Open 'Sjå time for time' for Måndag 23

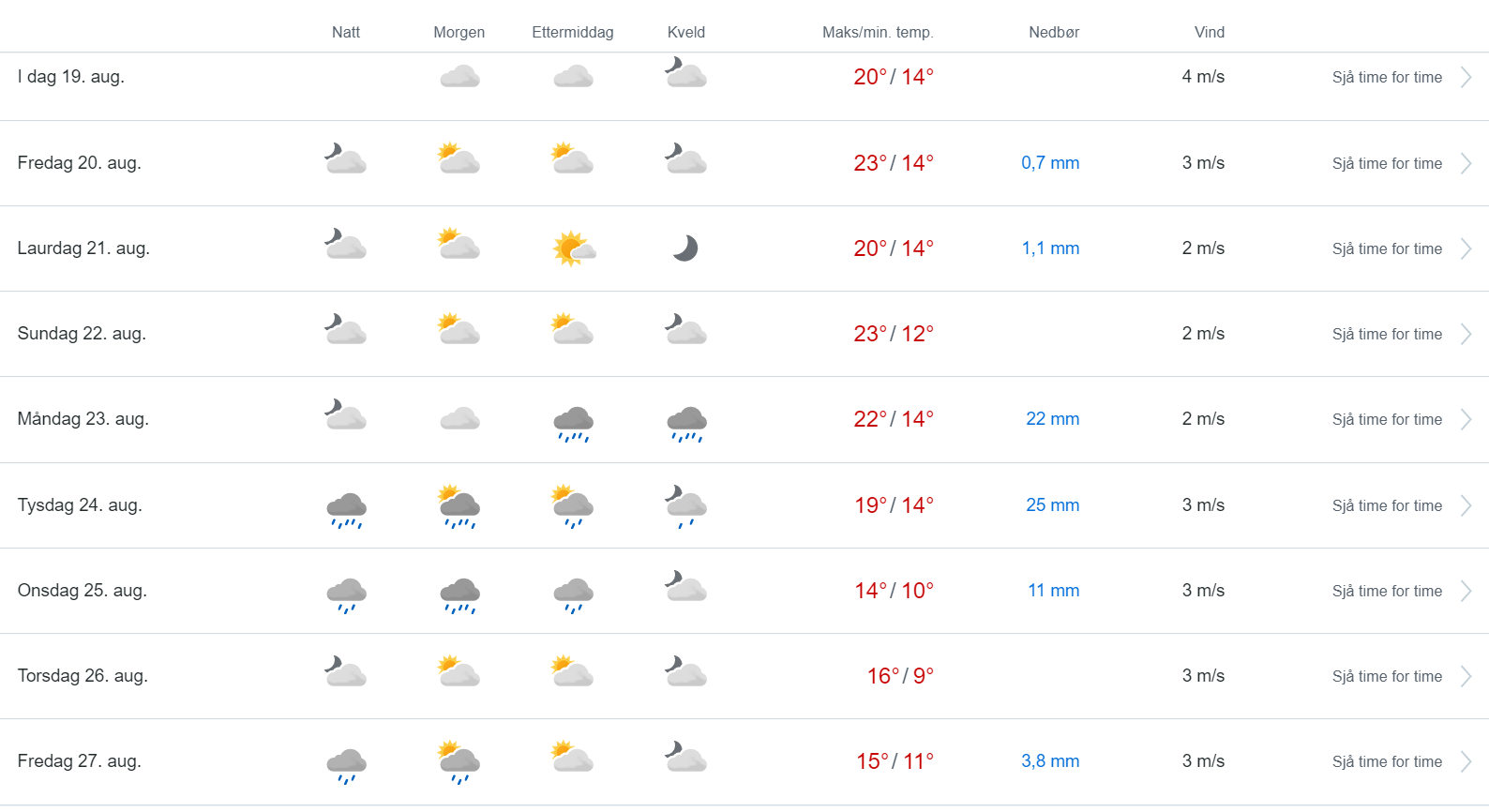click(x=1387, y=419)
